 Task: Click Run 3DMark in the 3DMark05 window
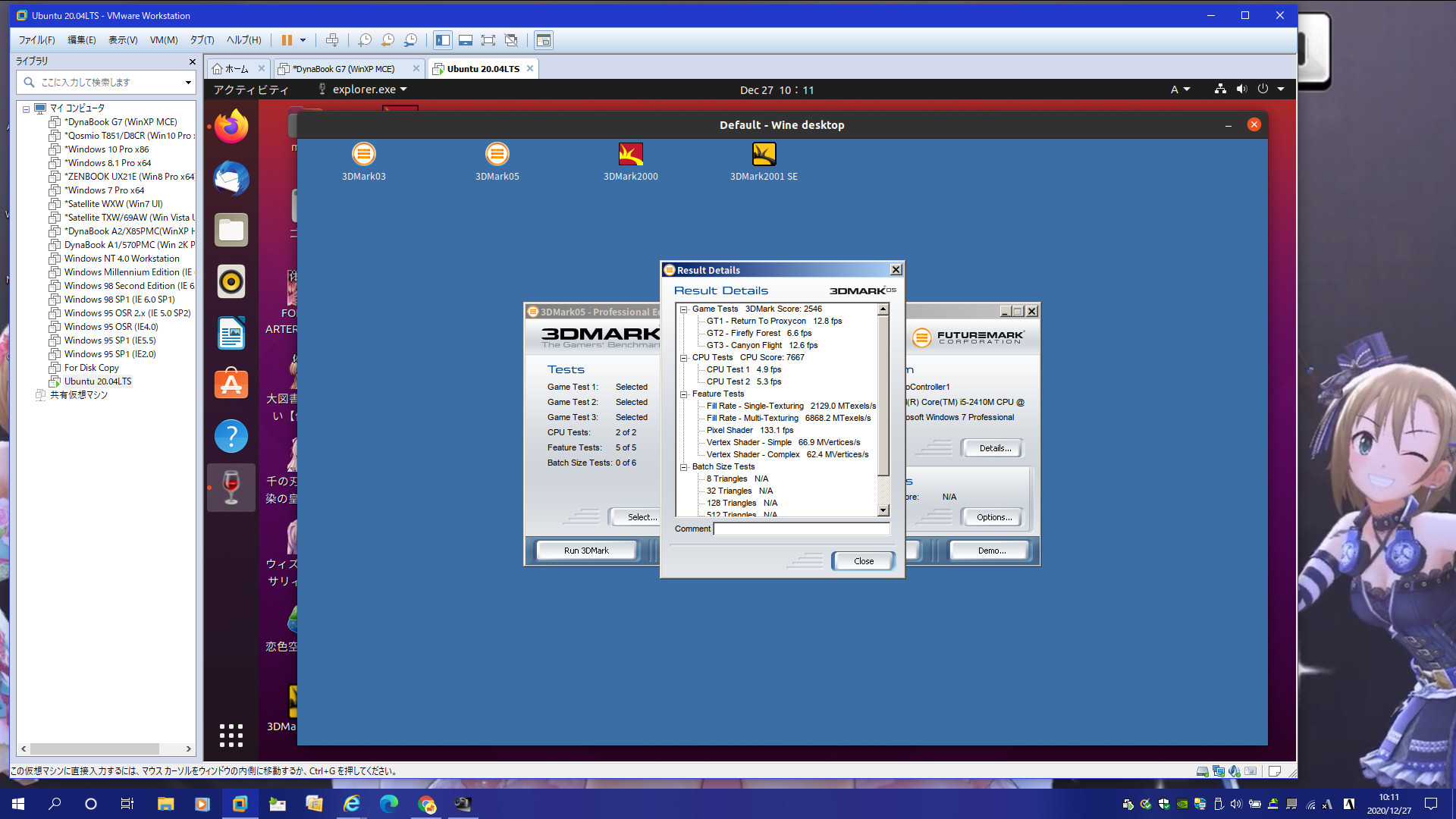pyautogui.click(x=586, y=551)
